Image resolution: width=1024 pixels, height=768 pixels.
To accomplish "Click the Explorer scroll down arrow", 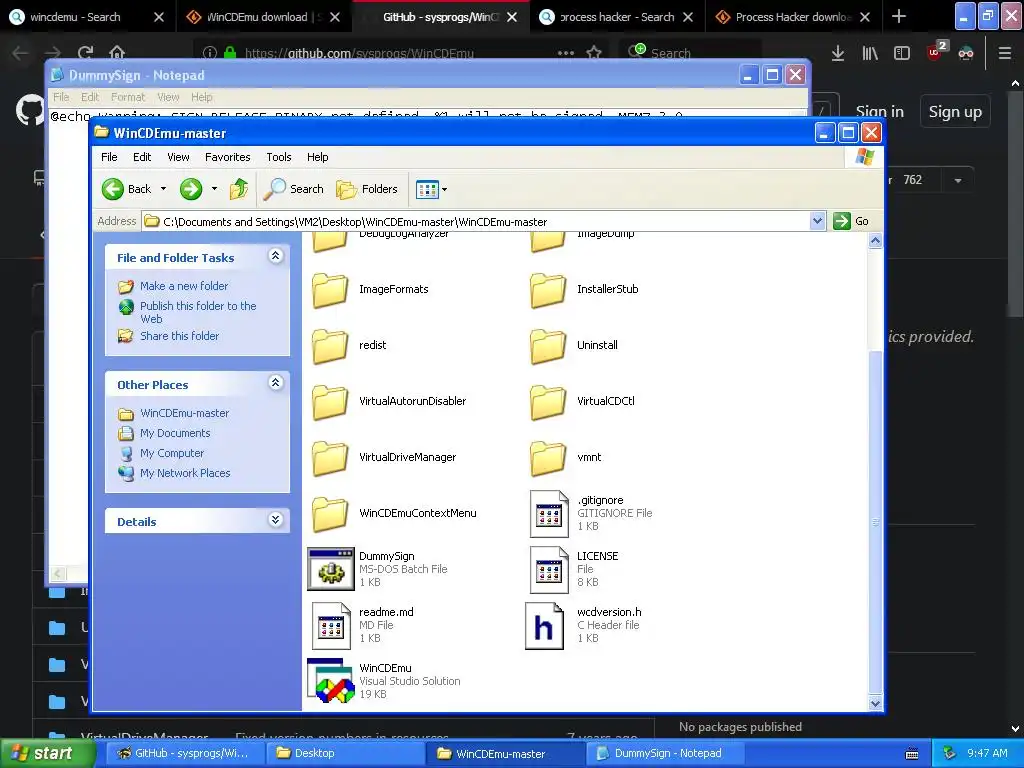I will click(x=875, y=703).
